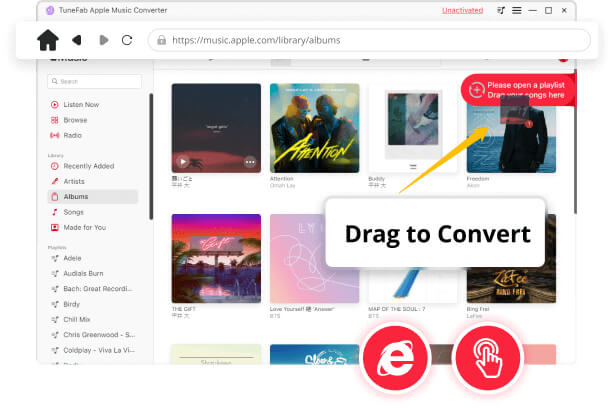Open the Adele playlist
614x408 pixels.
72,258
